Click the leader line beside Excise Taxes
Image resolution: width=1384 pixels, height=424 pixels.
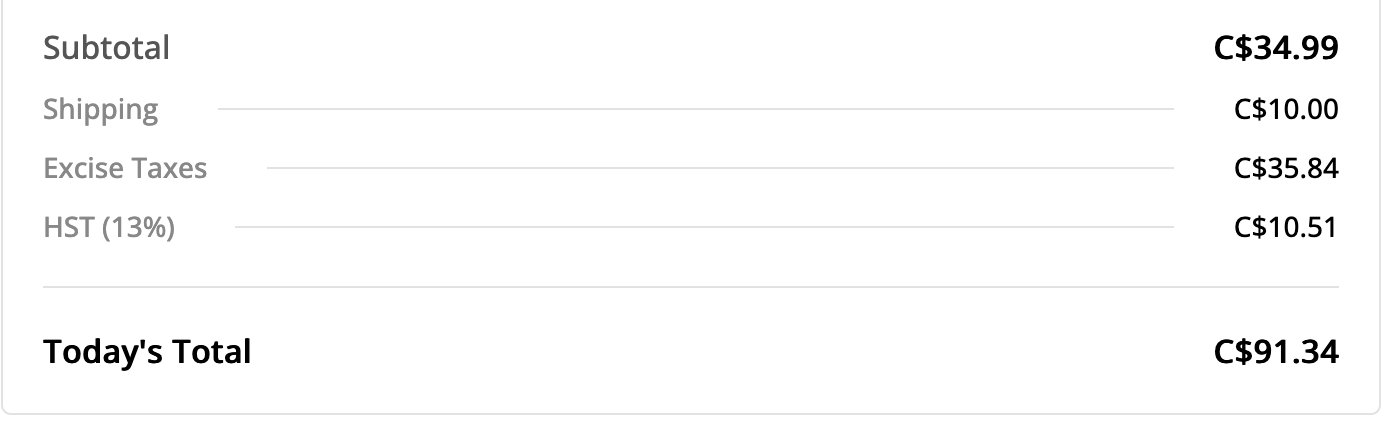(720, 168)
